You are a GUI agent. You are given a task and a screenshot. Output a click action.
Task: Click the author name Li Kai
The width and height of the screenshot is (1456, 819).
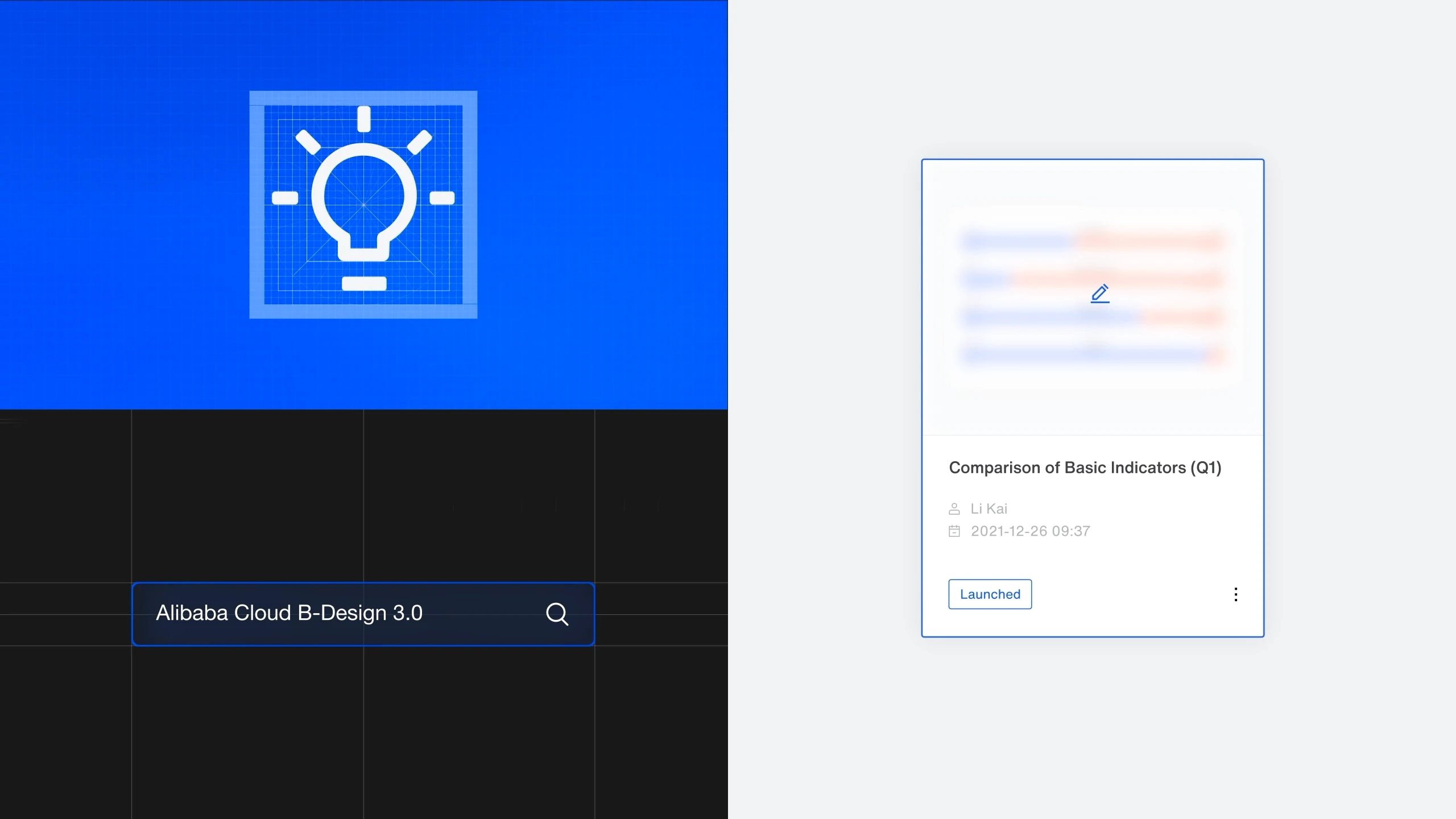coord(989,508)
